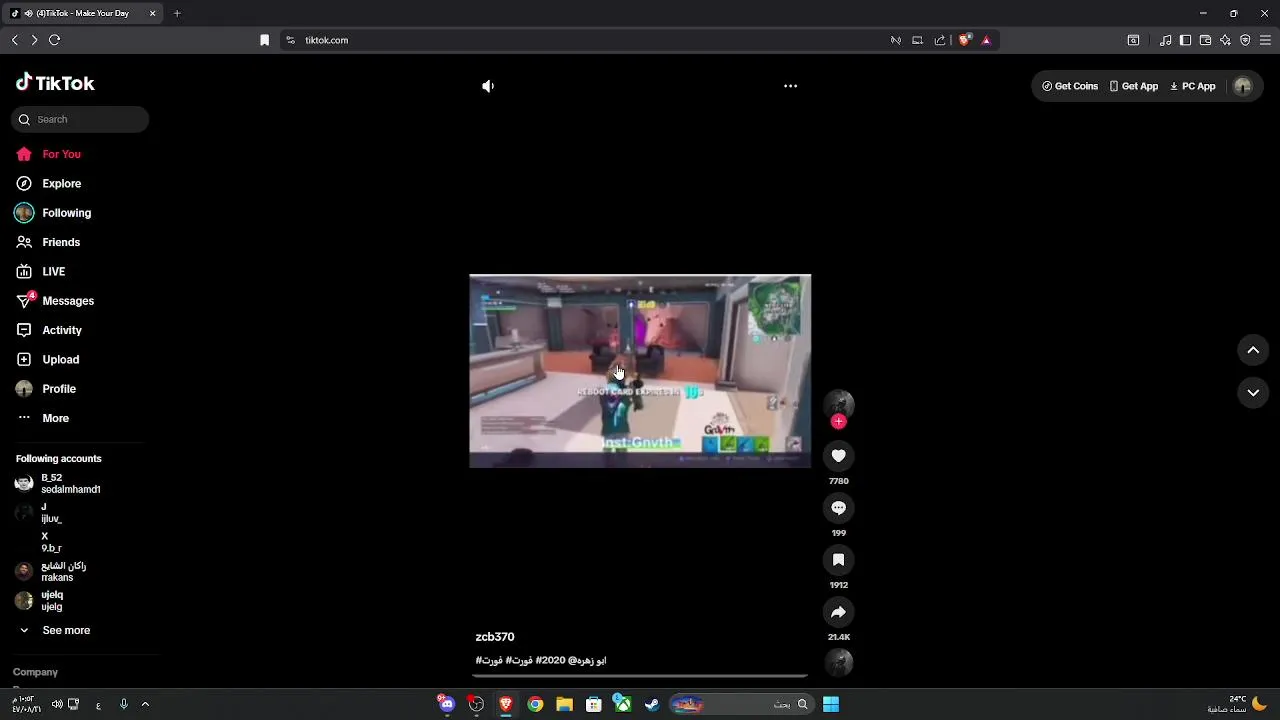Click the share page icon in address bar
This screenshot has width=1280, height=720.
[940, 40]
